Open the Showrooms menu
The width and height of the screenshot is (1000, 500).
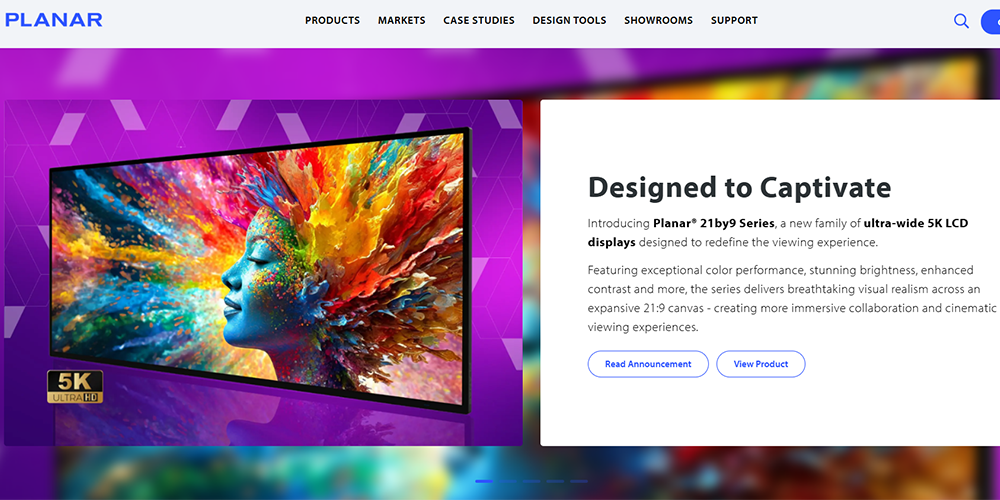pos(658,20)
